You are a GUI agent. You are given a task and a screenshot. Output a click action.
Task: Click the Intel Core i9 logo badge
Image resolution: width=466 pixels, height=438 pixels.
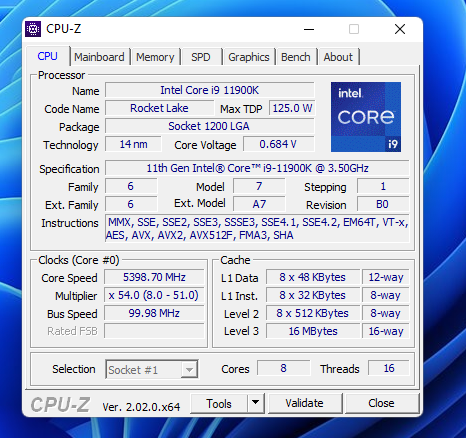coord(366,117)
